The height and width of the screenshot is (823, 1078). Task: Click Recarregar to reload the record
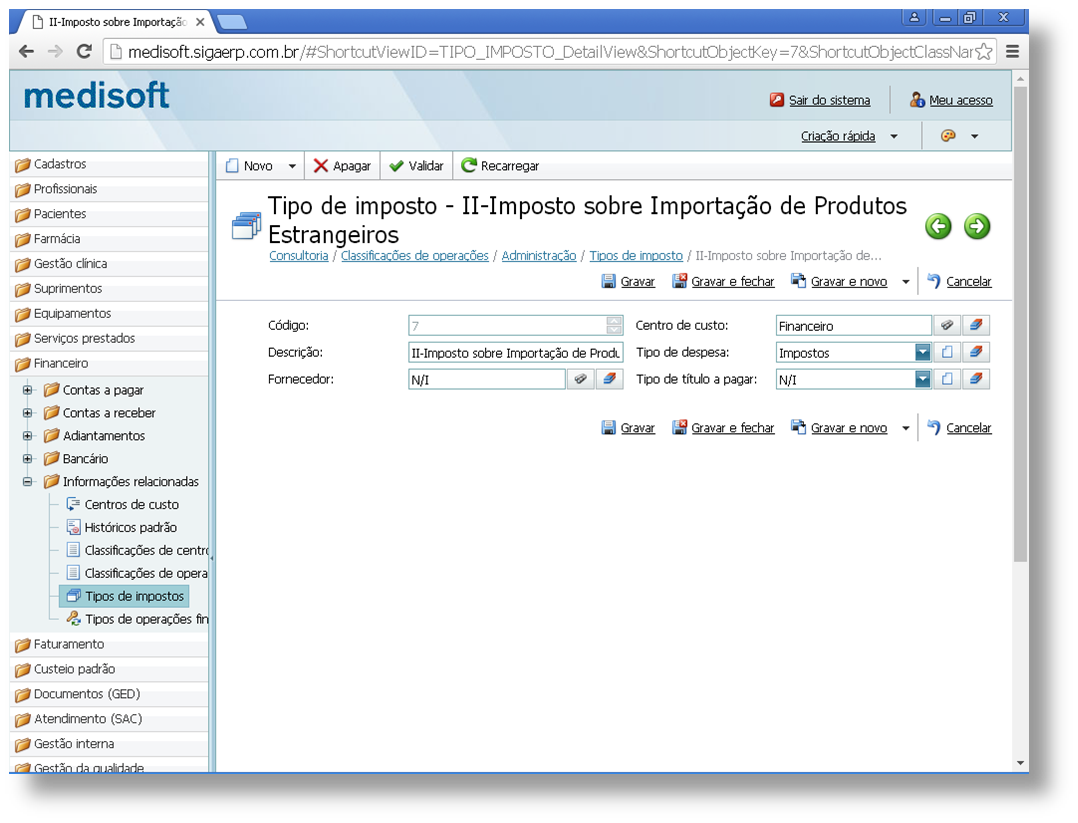click(x=500, y=166)
